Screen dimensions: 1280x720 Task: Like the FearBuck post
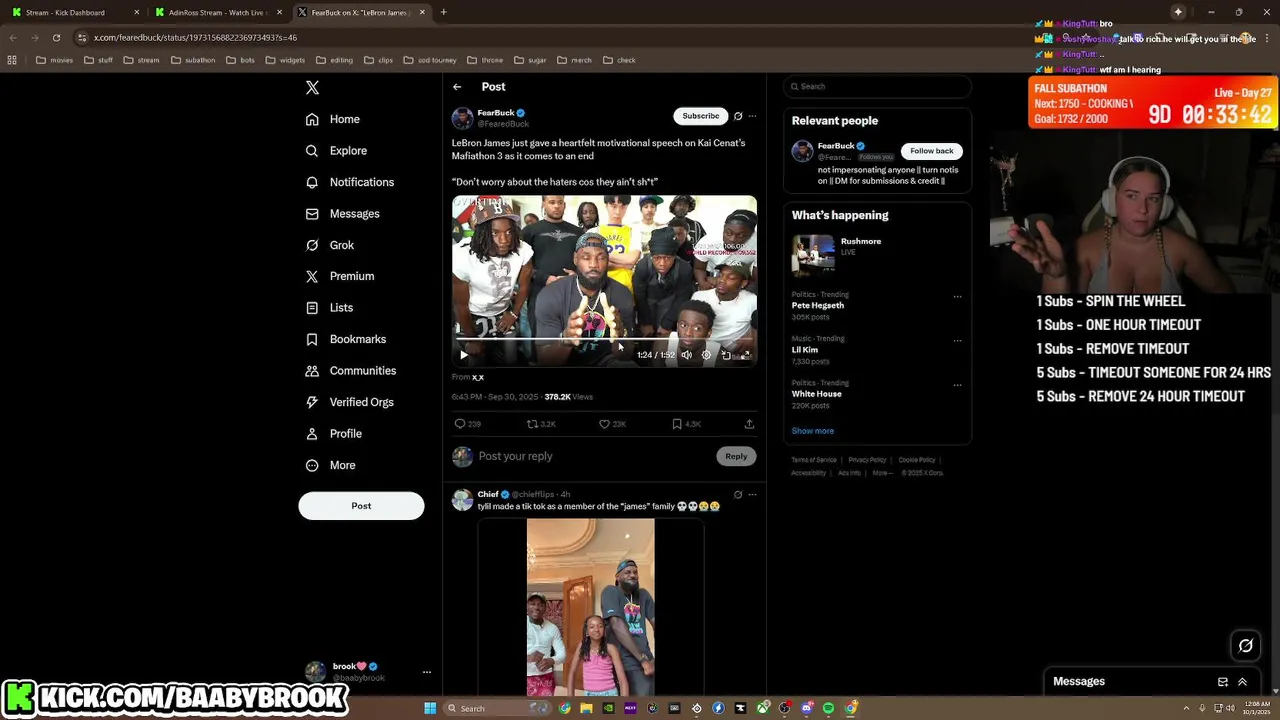[604, 424]
